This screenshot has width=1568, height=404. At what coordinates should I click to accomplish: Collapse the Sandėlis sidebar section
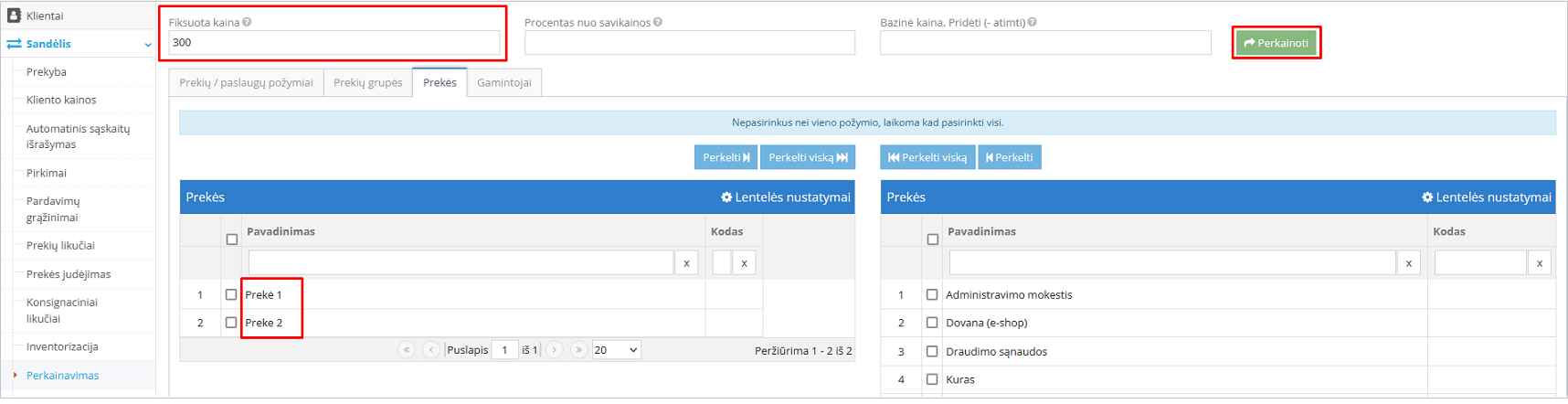click(148, 44)
